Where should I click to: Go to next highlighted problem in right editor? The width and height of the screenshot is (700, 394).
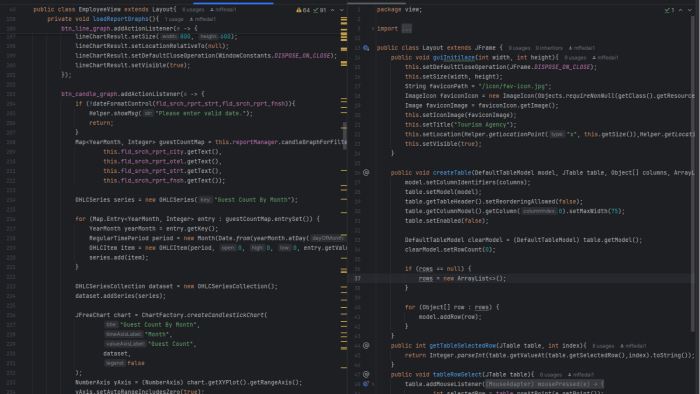(690, 10)
